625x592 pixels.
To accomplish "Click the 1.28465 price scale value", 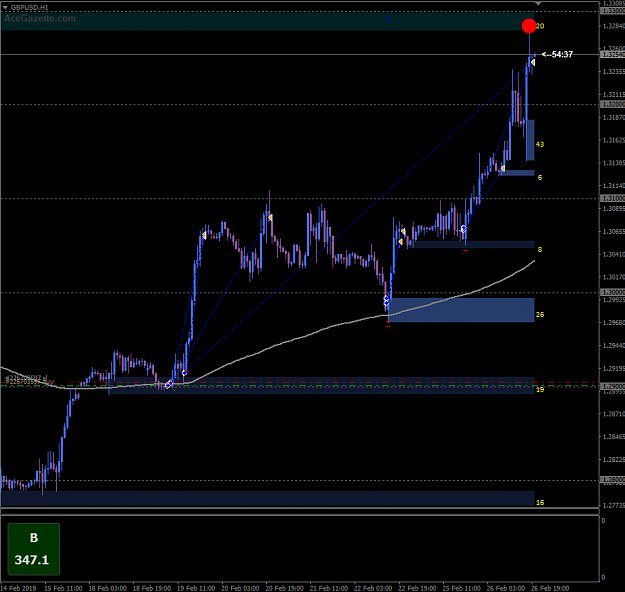I will pyautogui.click(x=613, y=437).
